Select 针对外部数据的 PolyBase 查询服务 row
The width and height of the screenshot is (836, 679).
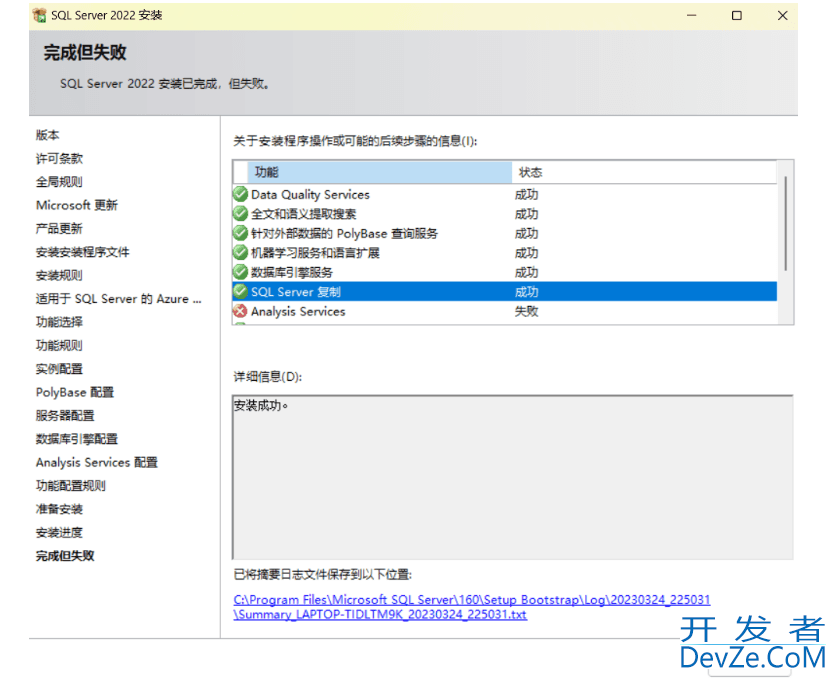pyautogui.click(x=504, y=233)
